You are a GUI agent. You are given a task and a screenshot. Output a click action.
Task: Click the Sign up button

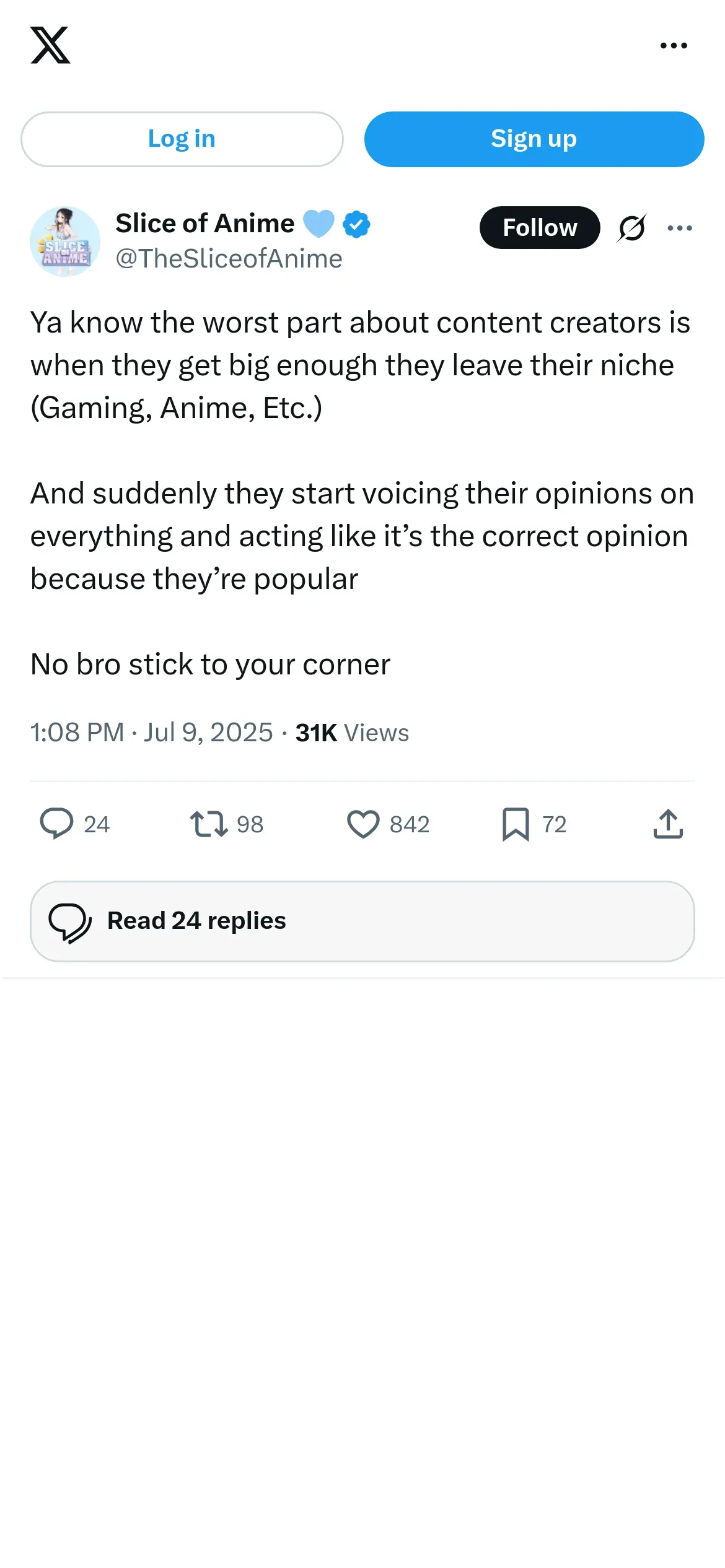point(534,139)
